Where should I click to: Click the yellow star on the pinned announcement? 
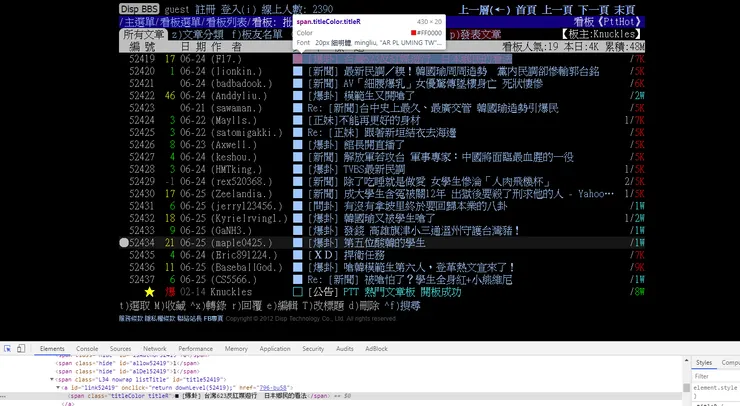pyautogui.click(x=150, y=292)
